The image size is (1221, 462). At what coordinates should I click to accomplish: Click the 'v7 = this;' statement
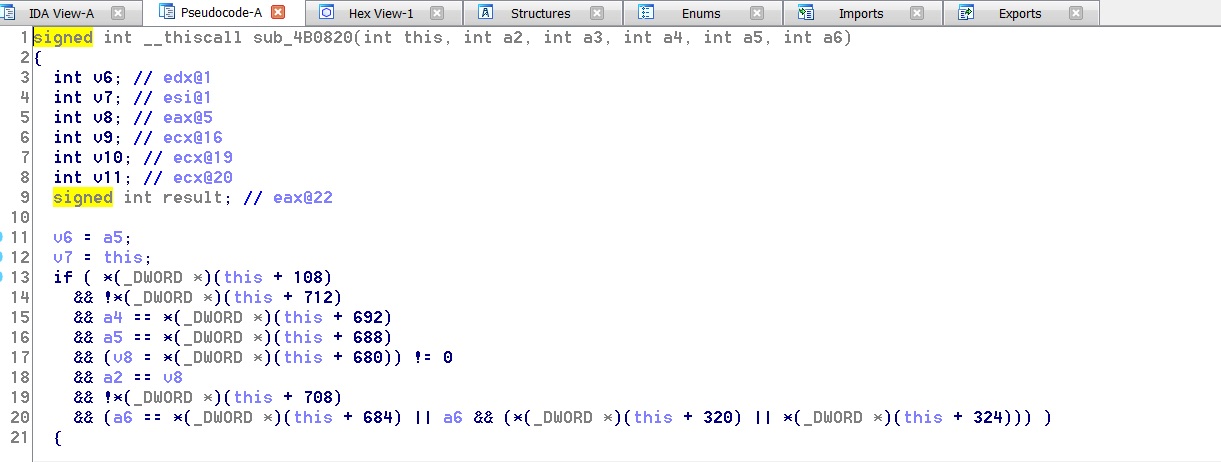pyautogui.click(x=103, y=257)
